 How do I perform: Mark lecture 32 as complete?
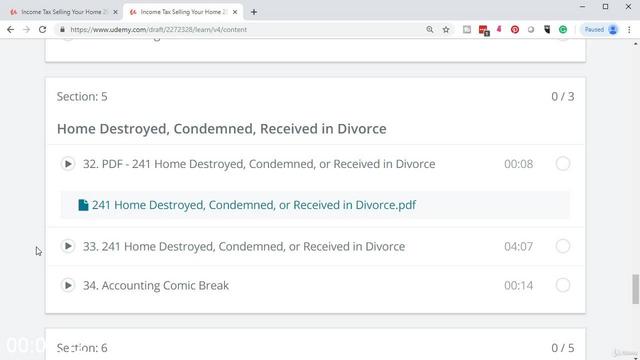pos(562,164)
